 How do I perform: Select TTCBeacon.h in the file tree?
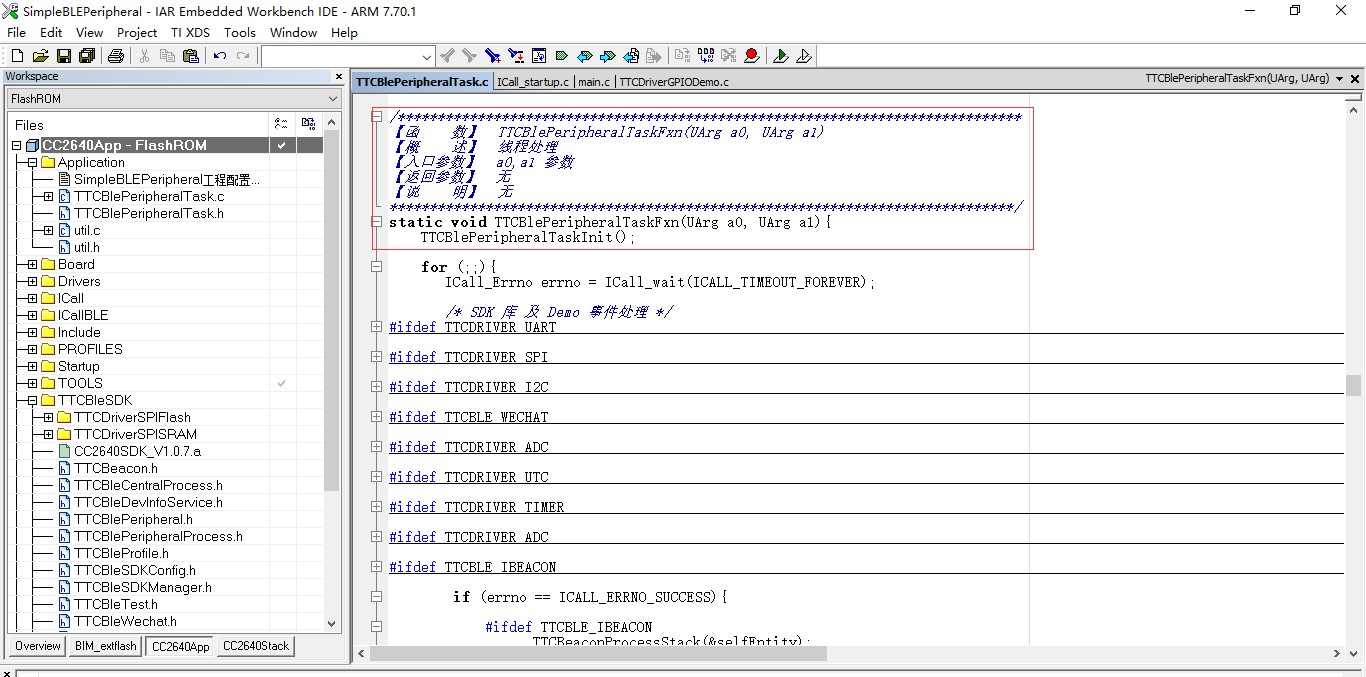point(116,468)
